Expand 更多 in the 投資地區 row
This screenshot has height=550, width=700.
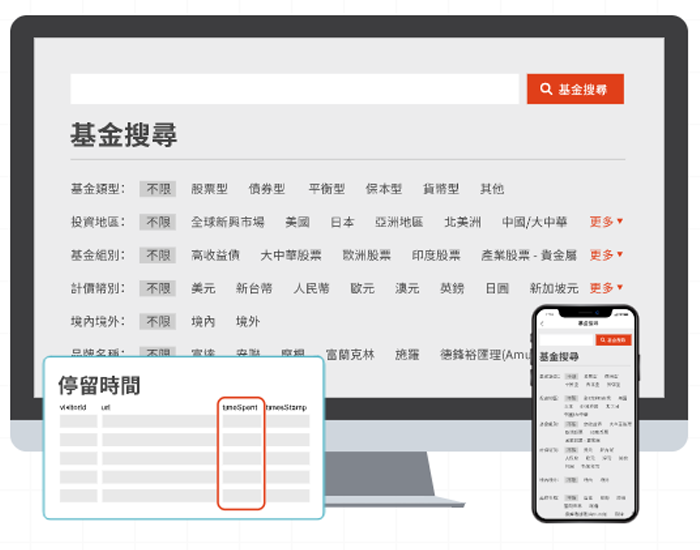[x=606, y=222]
